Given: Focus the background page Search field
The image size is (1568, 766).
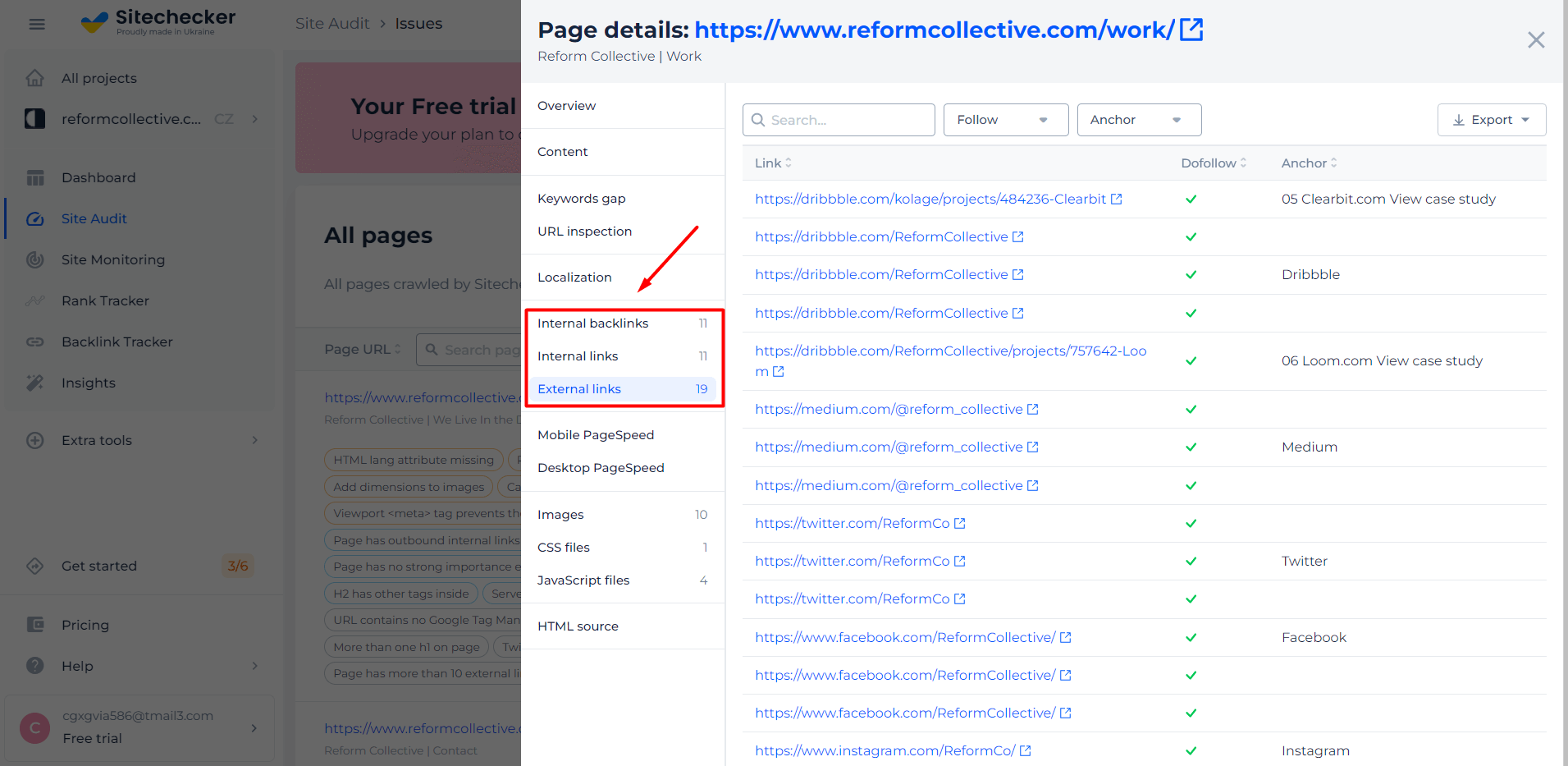Looking at the screenshot, I should point(469,350).
